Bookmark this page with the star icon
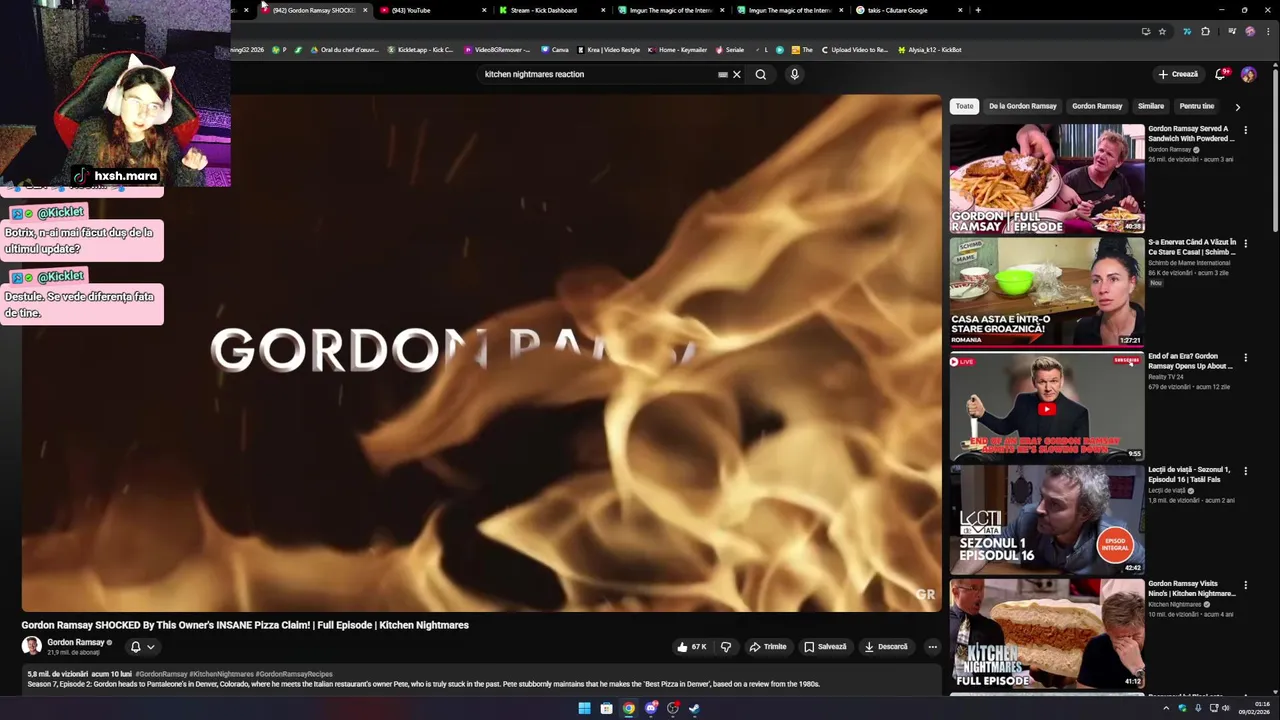The image size is (1280, 720). (1162, 31)
